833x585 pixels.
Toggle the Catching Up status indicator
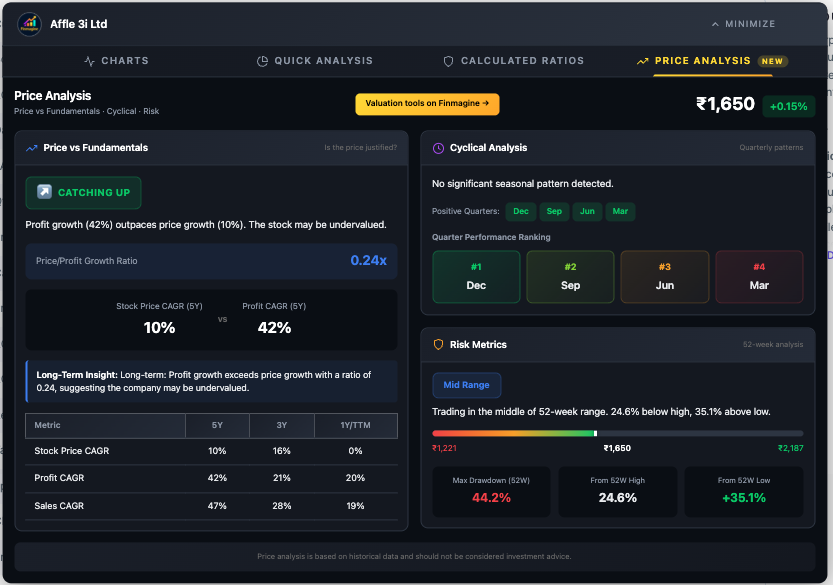83,192
